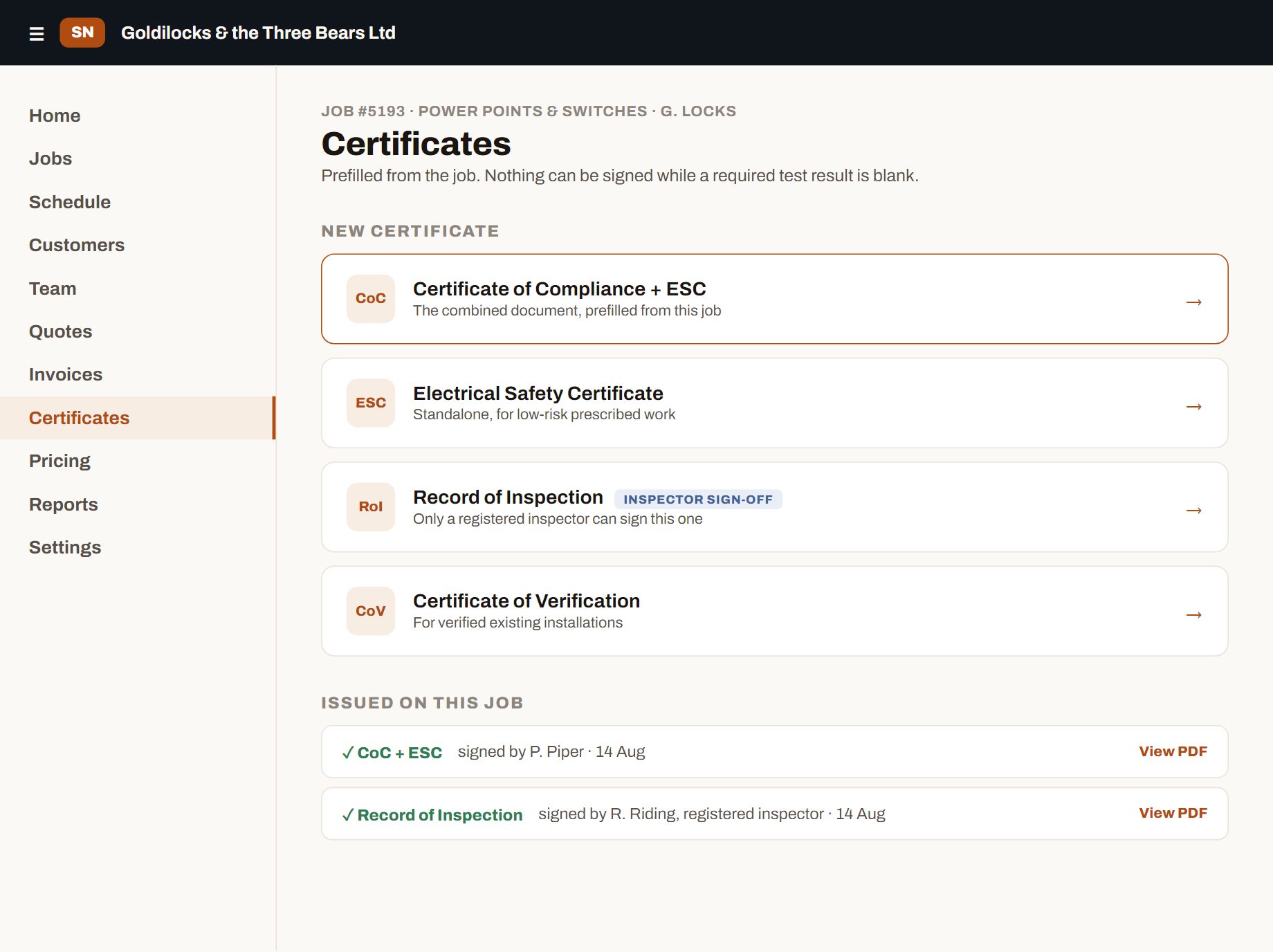
Task: Open Team in the sidebar
Action: point(138,289)
